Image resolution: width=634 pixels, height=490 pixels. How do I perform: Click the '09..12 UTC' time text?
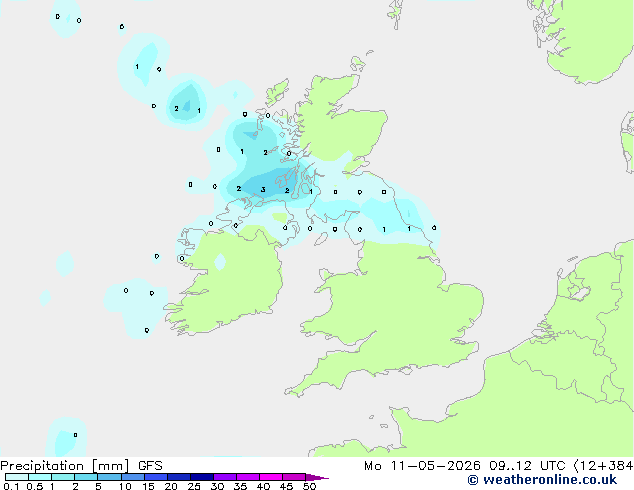click(x=527, y=466)
